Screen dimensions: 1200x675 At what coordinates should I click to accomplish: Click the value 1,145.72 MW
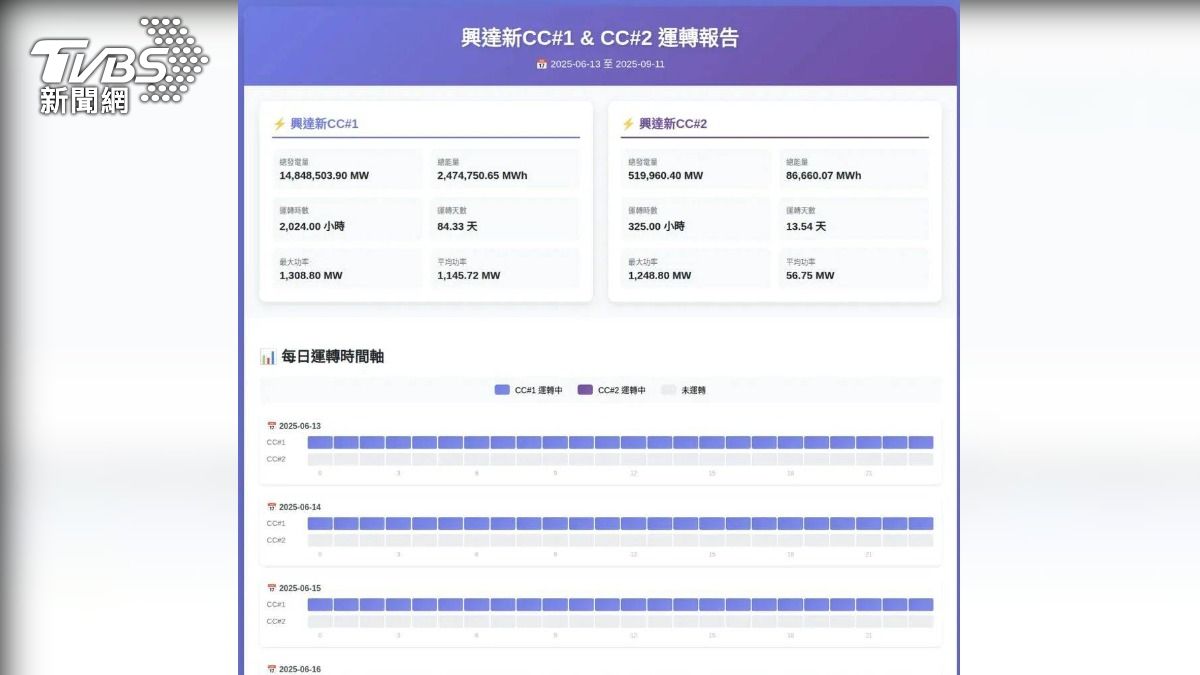coord(469,275)
